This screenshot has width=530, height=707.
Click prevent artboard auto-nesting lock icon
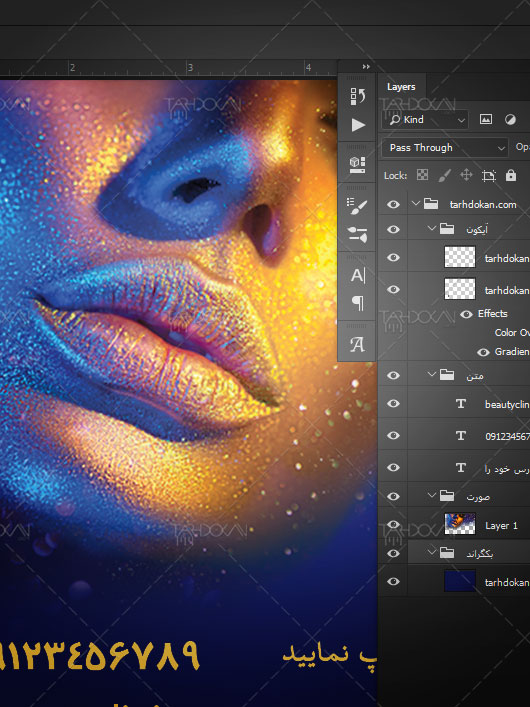click(489, 175)
